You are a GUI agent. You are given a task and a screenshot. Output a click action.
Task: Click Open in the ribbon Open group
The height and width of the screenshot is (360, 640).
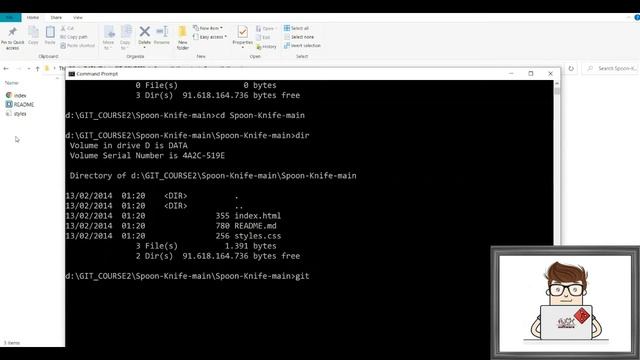pos(266,29)
